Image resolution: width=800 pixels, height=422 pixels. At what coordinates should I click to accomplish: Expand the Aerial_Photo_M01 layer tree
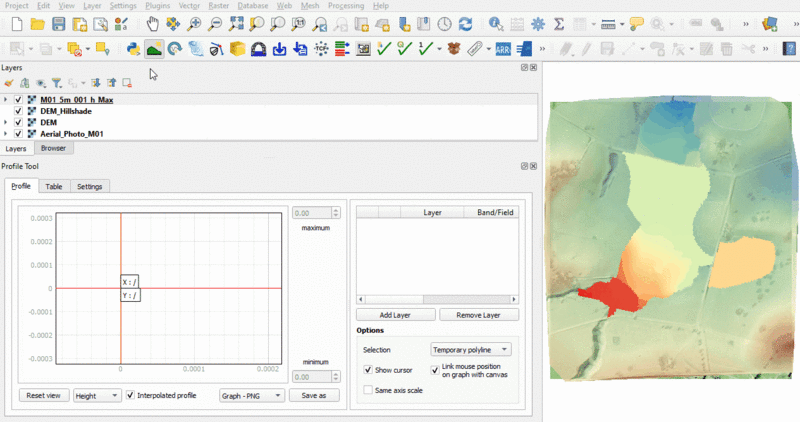[6, 133]
